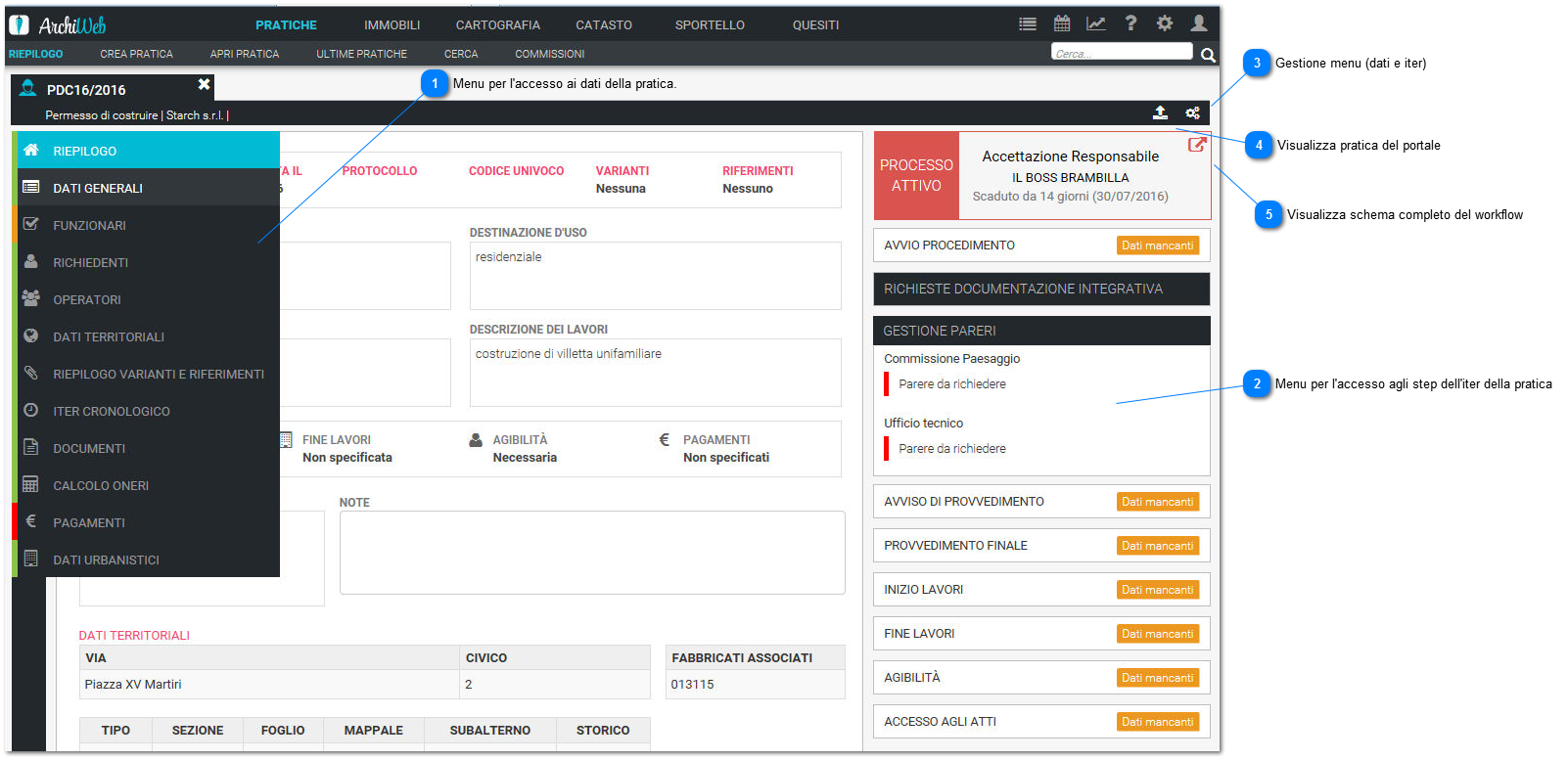The image size is (1568, 761).
Task: Open the statistics chart icon
Action: pyautogui.click(x=1096, y=23)
